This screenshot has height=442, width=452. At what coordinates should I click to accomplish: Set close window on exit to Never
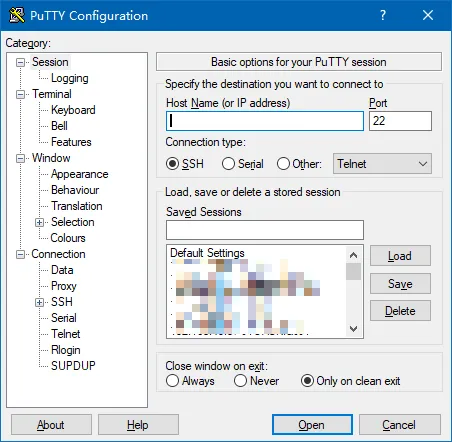240,381
